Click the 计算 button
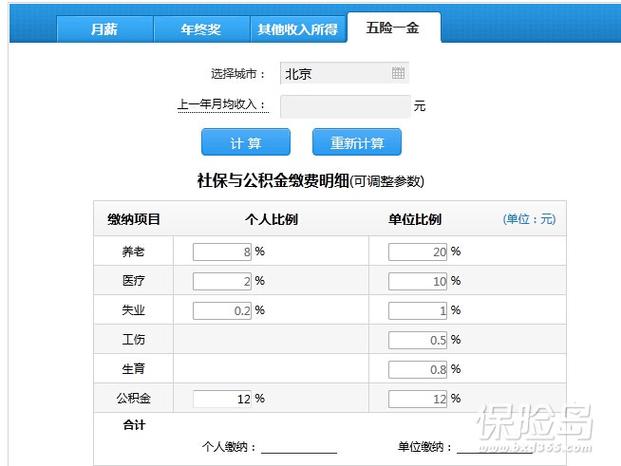This screenshot has height=466, width=621. tap(246, 142)
